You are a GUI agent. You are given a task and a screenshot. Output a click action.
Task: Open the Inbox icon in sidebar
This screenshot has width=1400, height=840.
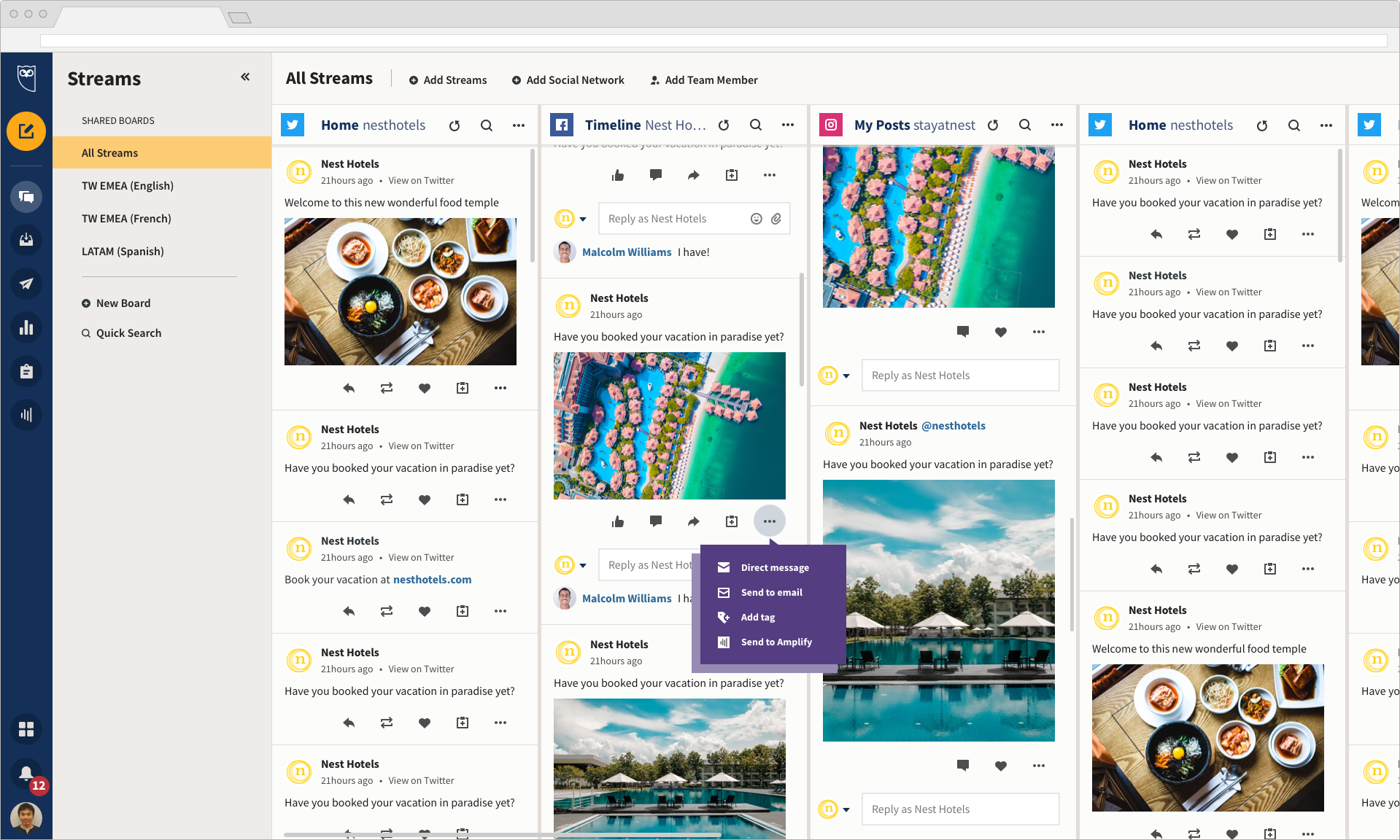[x=26, y=240]
